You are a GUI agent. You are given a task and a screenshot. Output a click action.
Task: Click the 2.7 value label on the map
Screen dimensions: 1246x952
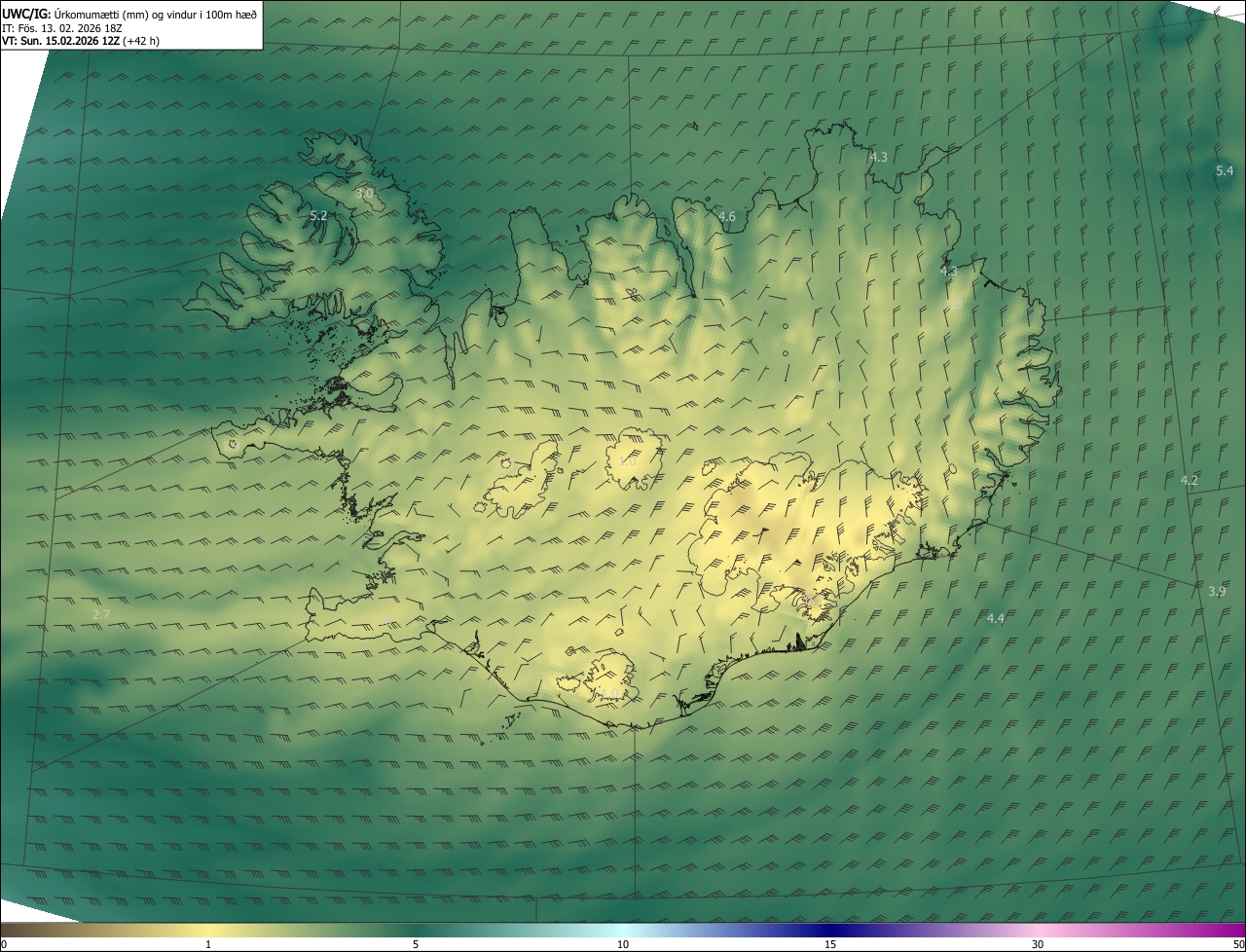100,614
